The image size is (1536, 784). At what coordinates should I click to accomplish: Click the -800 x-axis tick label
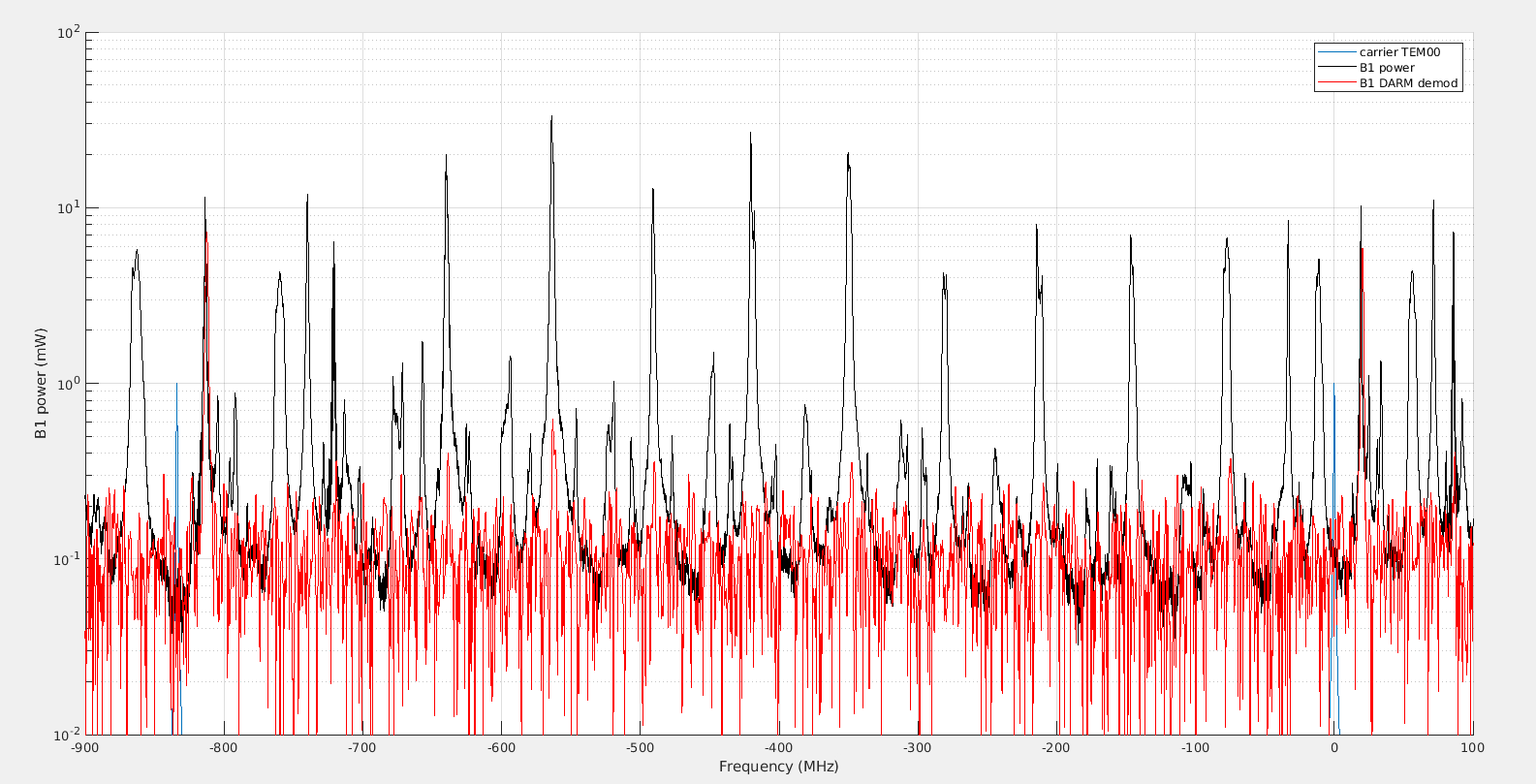(224, 747)
